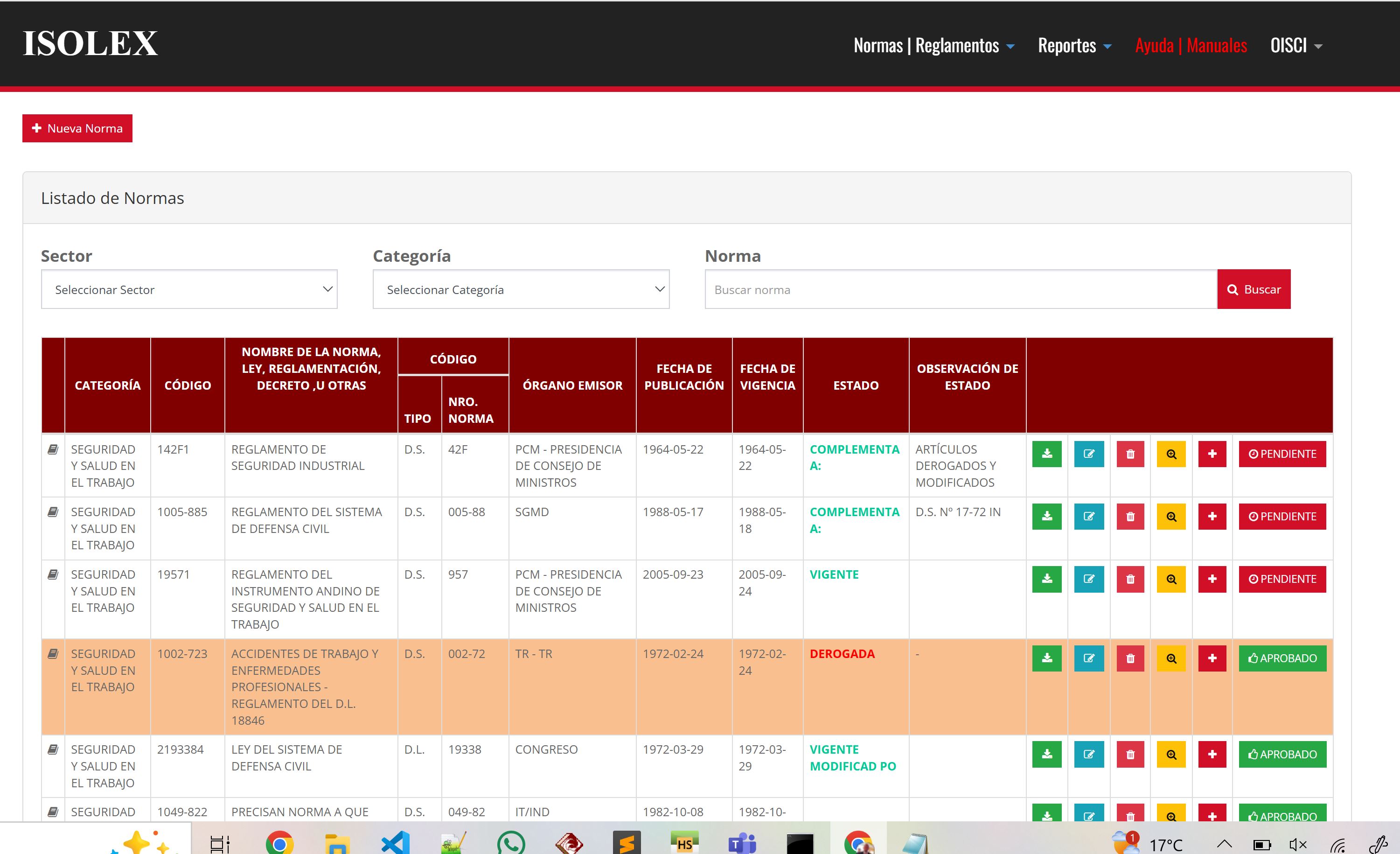Download the REGLAMENTO DE SEGURIDAD INDUSTRIAL norm file
Viewport: 1400px width, 854px height.
click(x=1046, y=454)
